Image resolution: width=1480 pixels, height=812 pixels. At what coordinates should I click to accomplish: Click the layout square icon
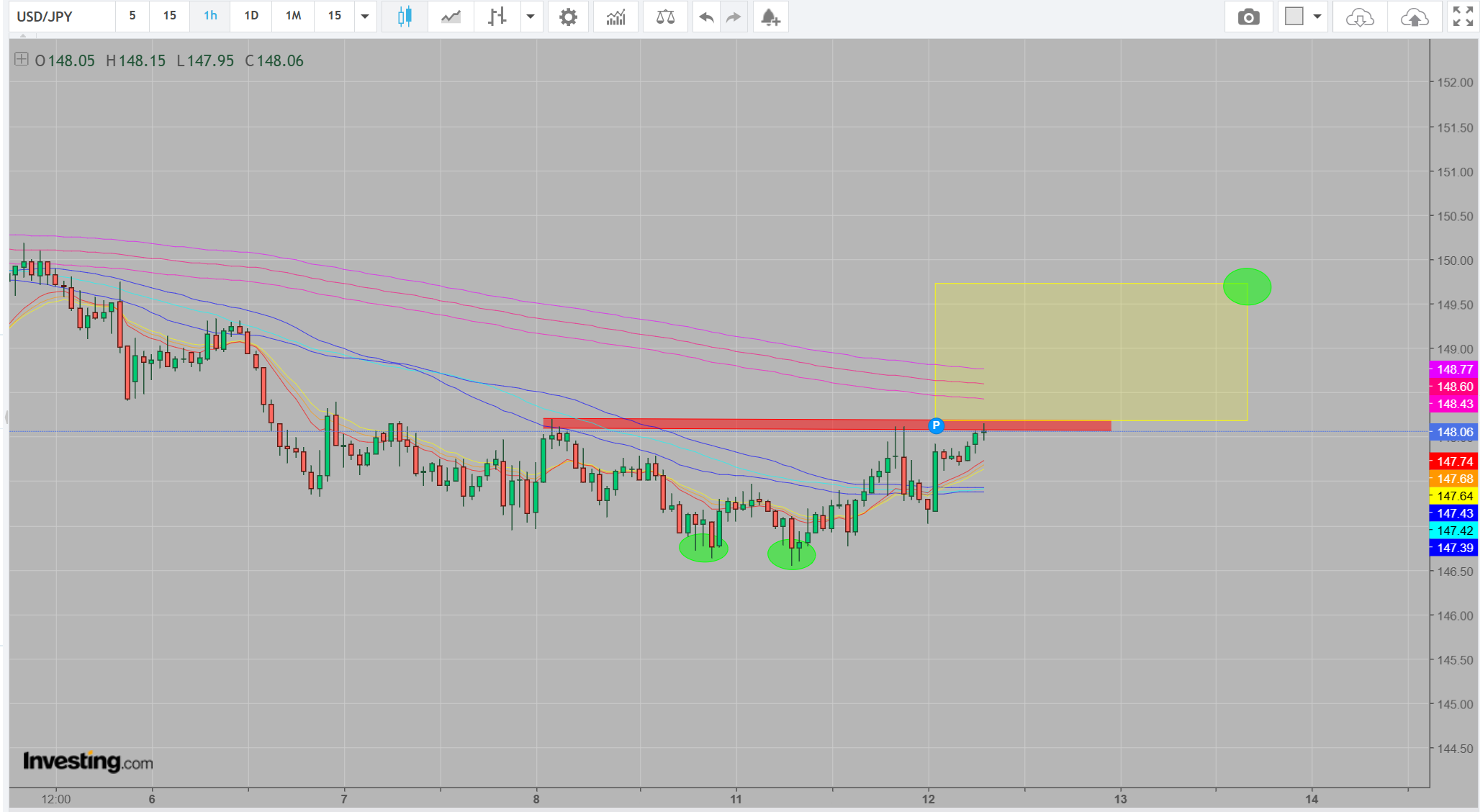1294,17
